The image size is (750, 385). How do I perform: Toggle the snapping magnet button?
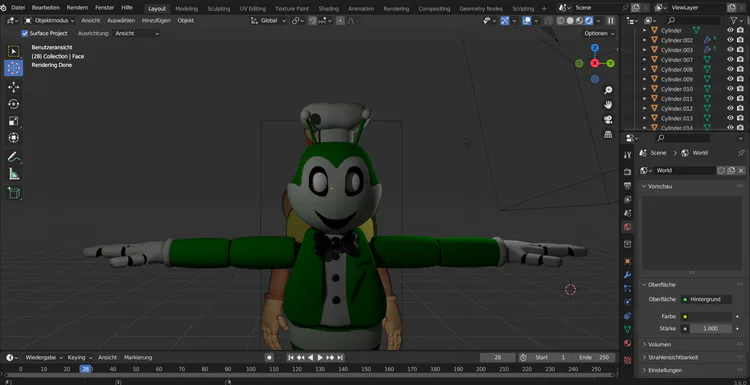click(x=312, y=21)
